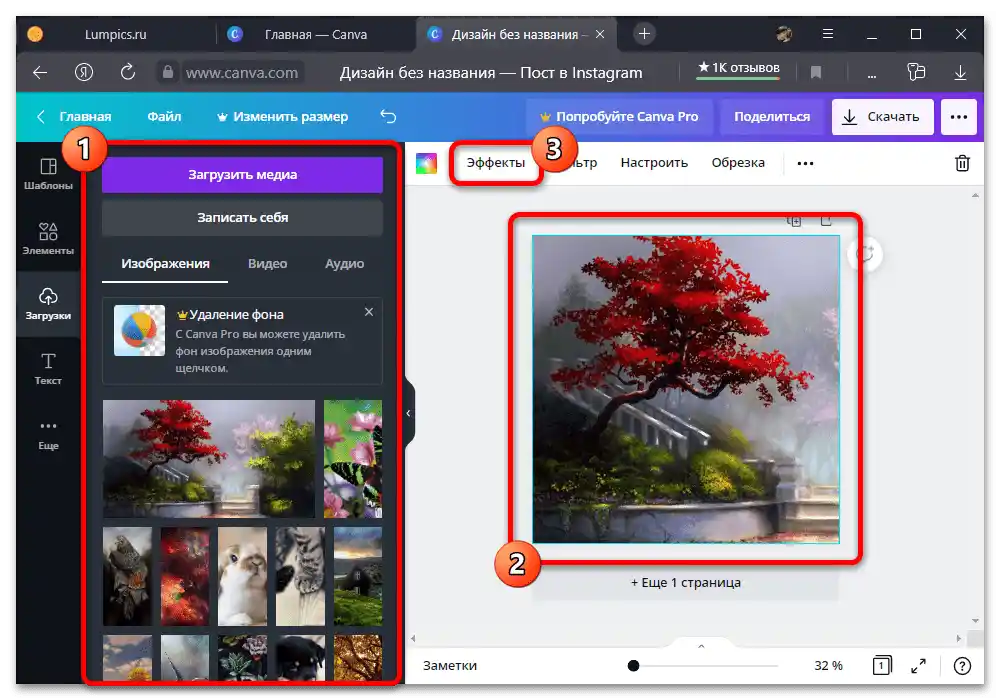Open browser extensions icon in address bar
The height and width of the screenshot is (700, 1000).
click(x=916, y=72)
